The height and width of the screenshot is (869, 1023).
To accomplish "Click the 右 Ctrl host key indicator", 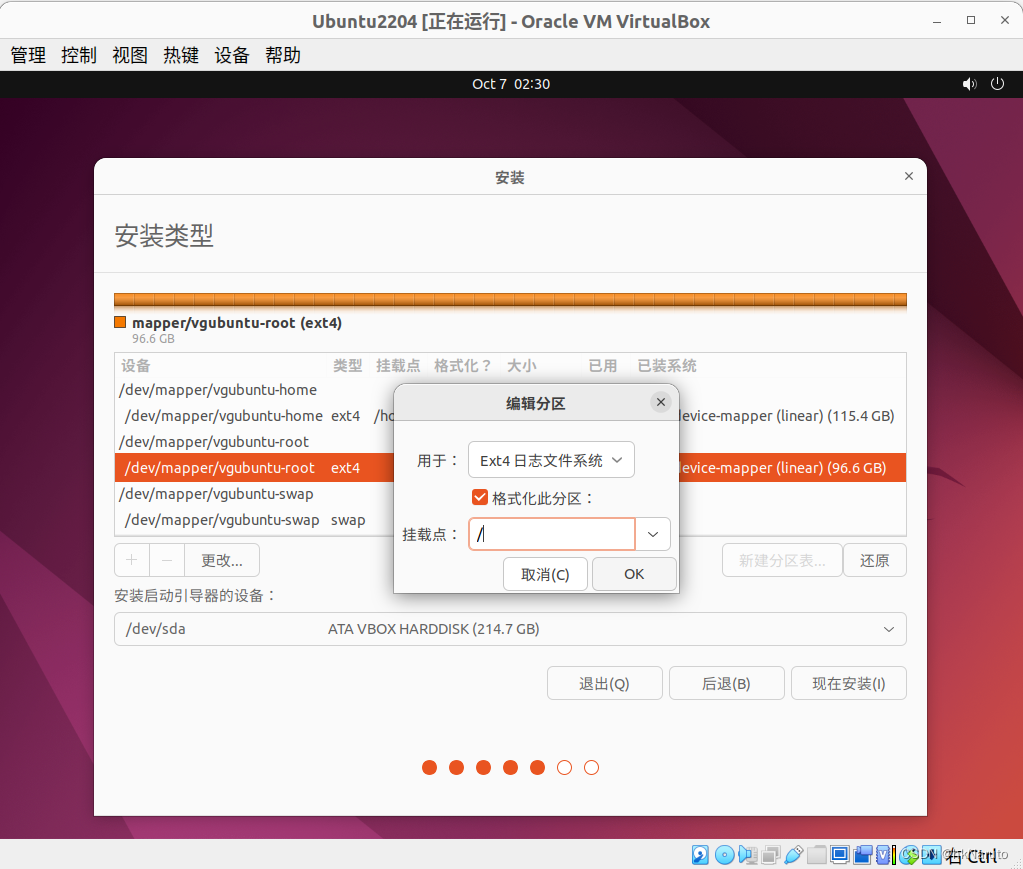I will pyautogui.click(x=971, y=855).
